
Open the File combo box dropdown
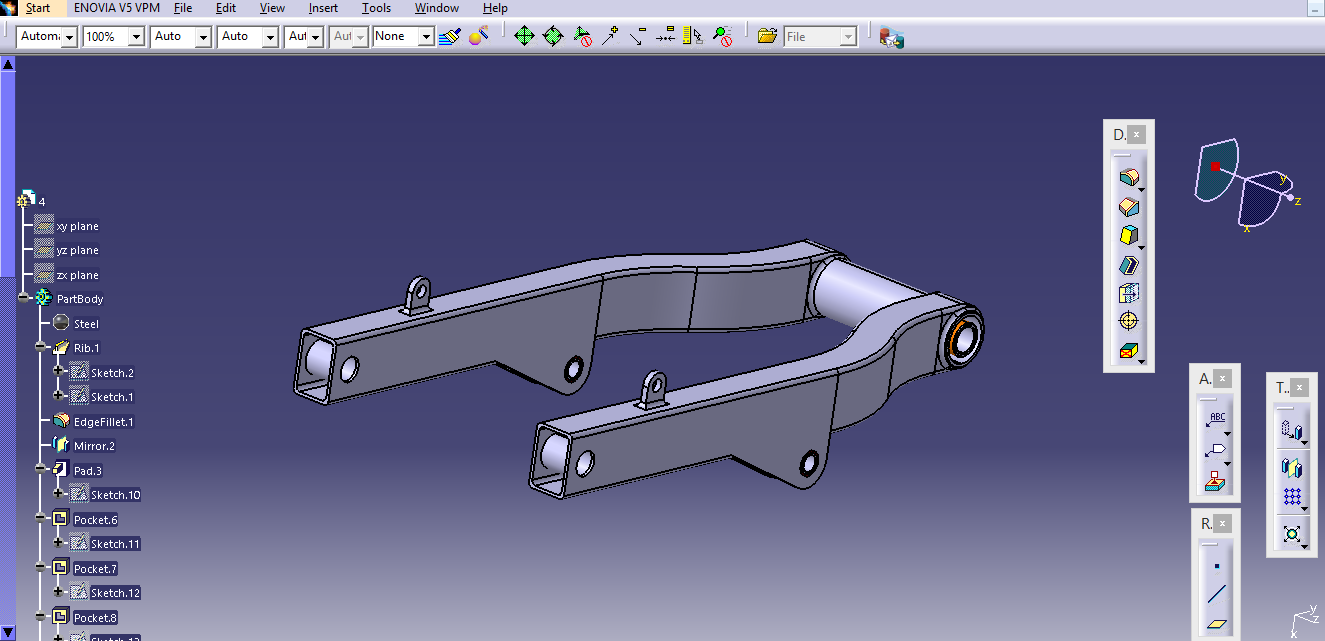pyautogui.click(x=849, y=37)
